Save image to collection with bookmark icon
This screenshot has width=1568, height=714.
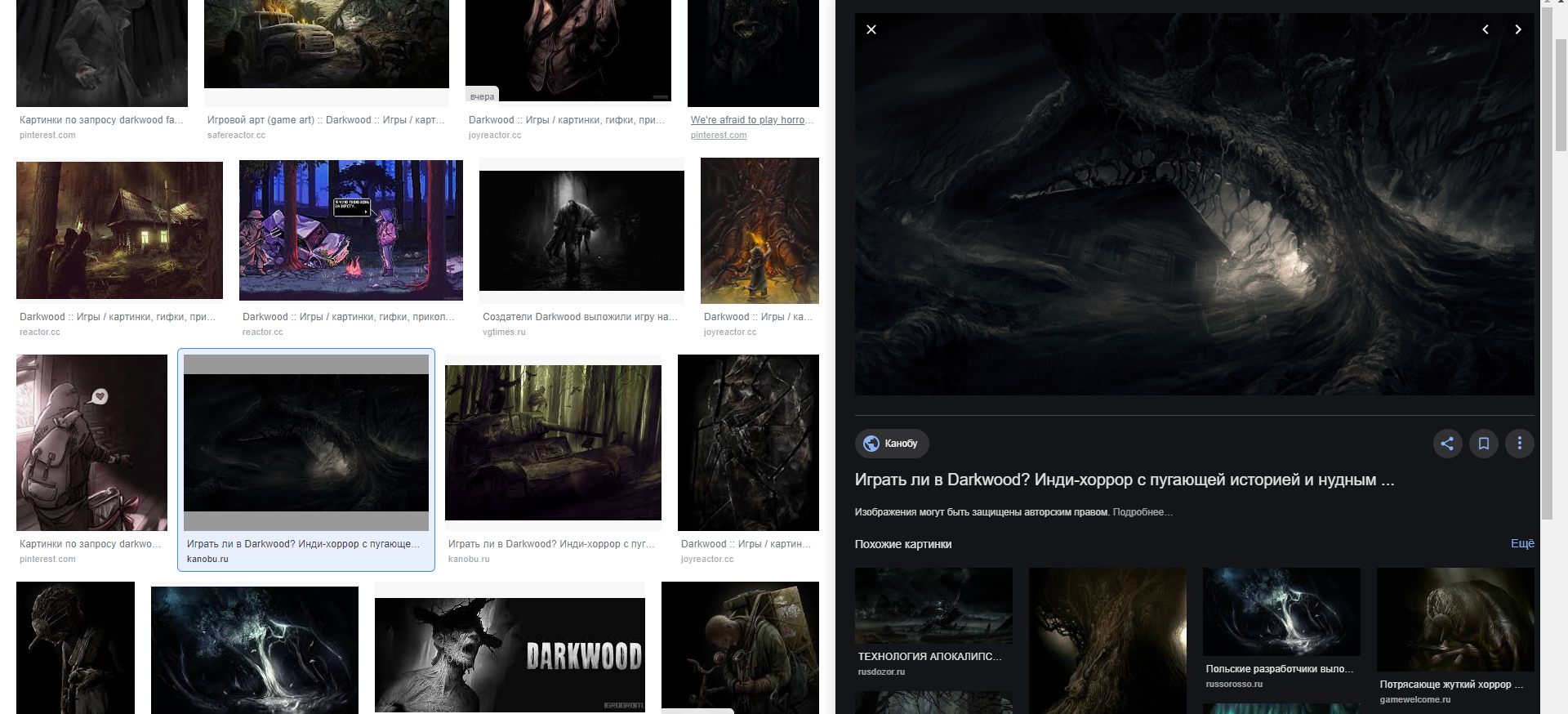pyautogui.click(x=1484, y=444)
